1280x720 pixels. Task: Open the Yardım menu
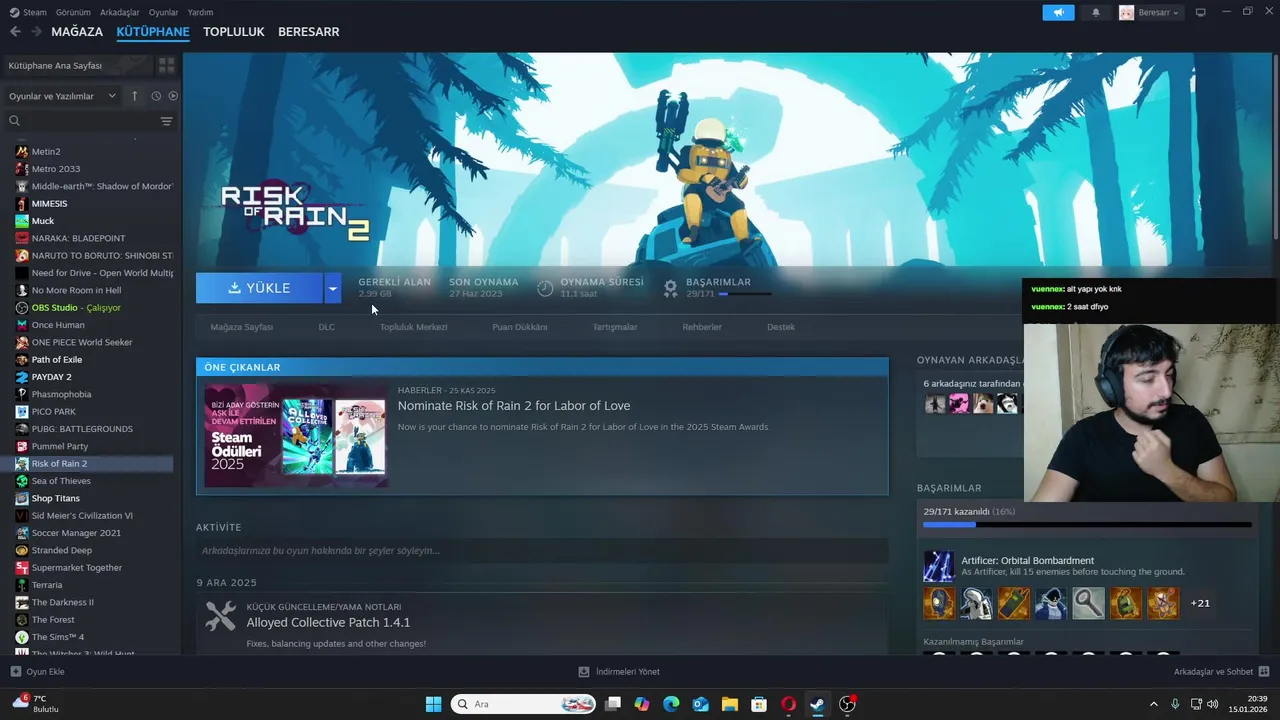[200, 12]
